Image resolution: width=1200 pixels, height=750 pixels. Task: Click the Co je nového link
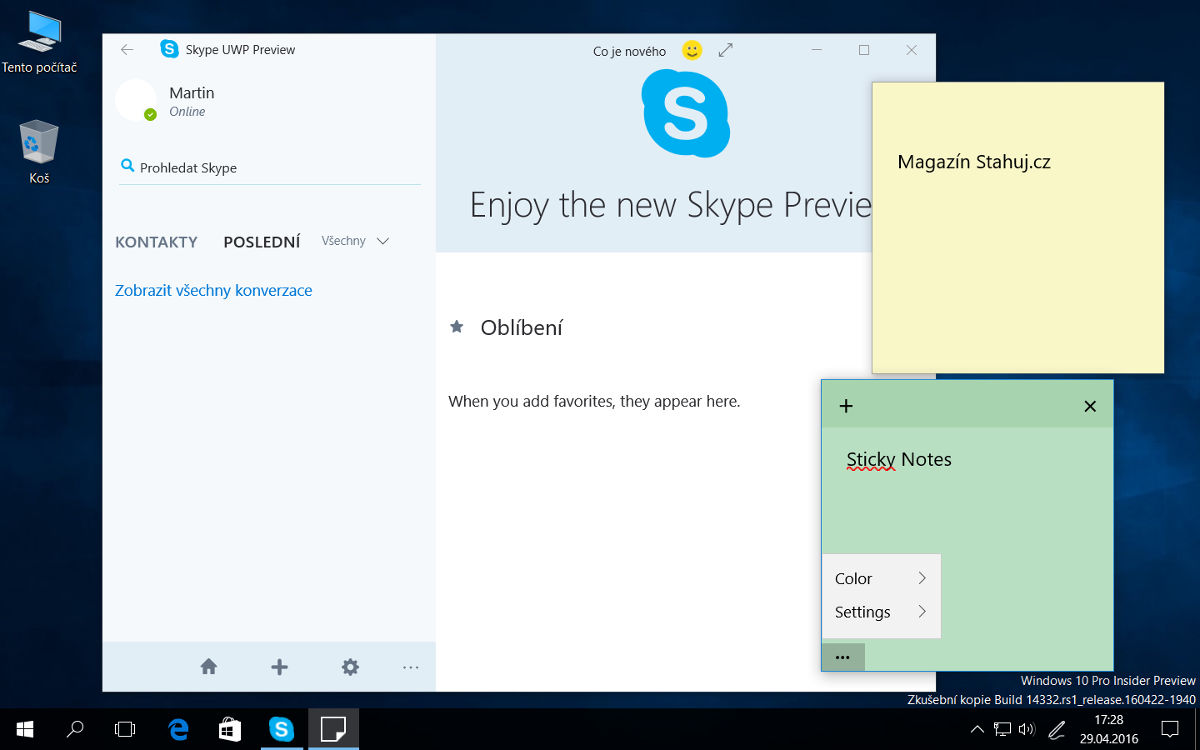tap(630, 51)
